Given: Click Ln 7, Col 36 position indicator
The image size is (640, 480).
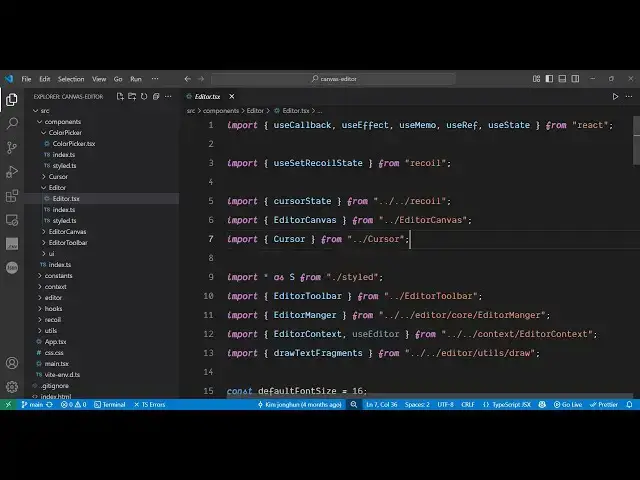Looking at the screenshot, I should click(x=382, y=404).
